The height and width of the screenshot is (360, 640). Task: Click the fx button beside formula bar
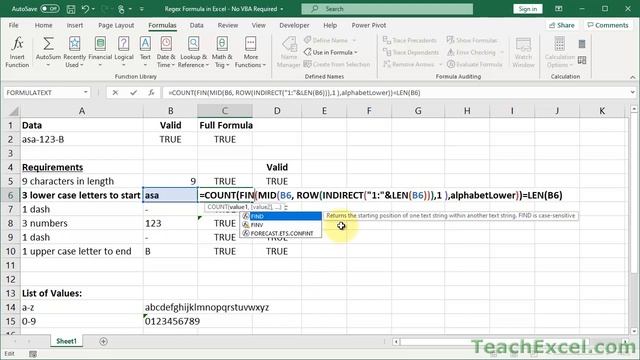151,93
